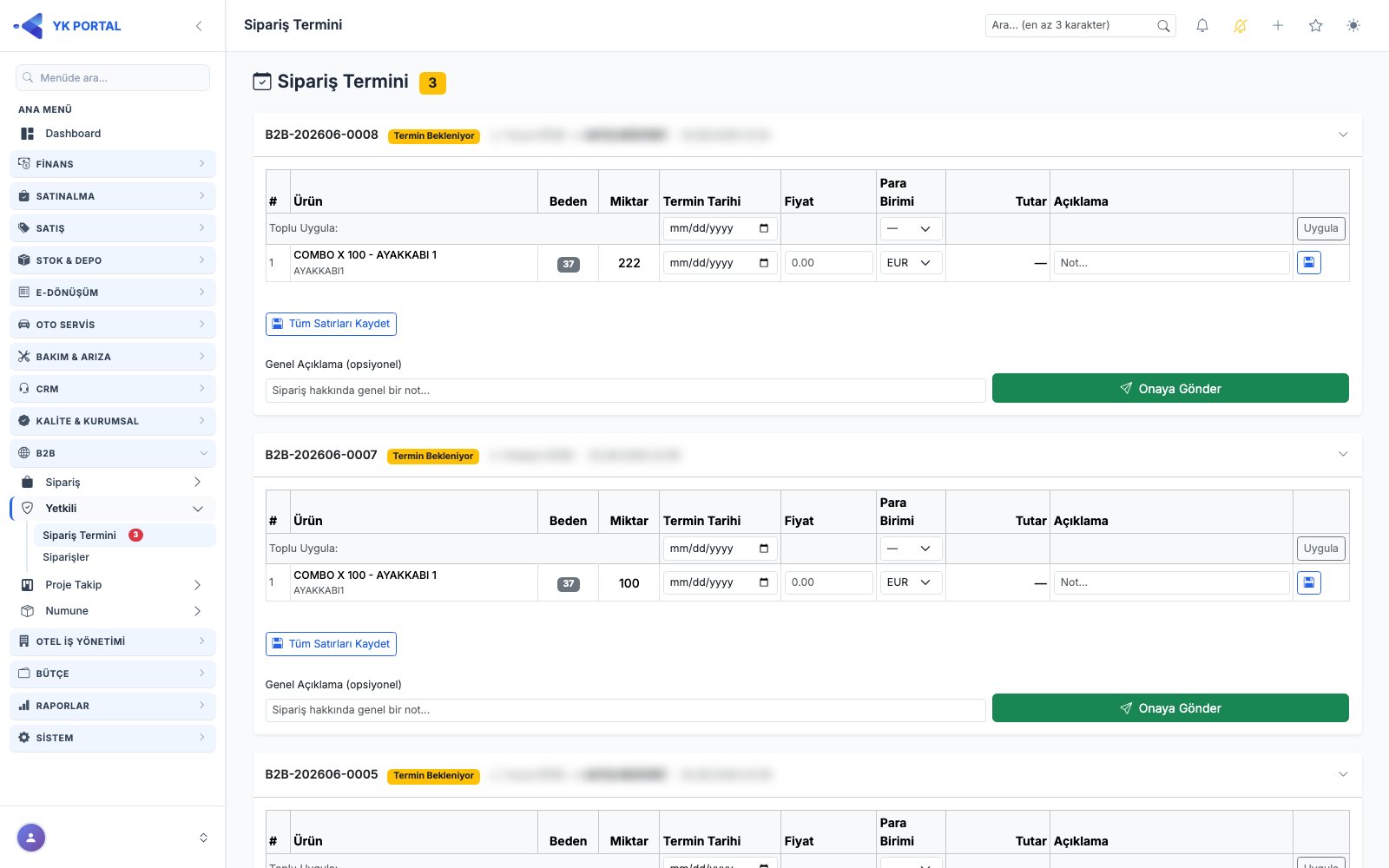Expand the STOK & DEPO section
The width and height of the screenshot is (1389, 868).
point(113,260)
